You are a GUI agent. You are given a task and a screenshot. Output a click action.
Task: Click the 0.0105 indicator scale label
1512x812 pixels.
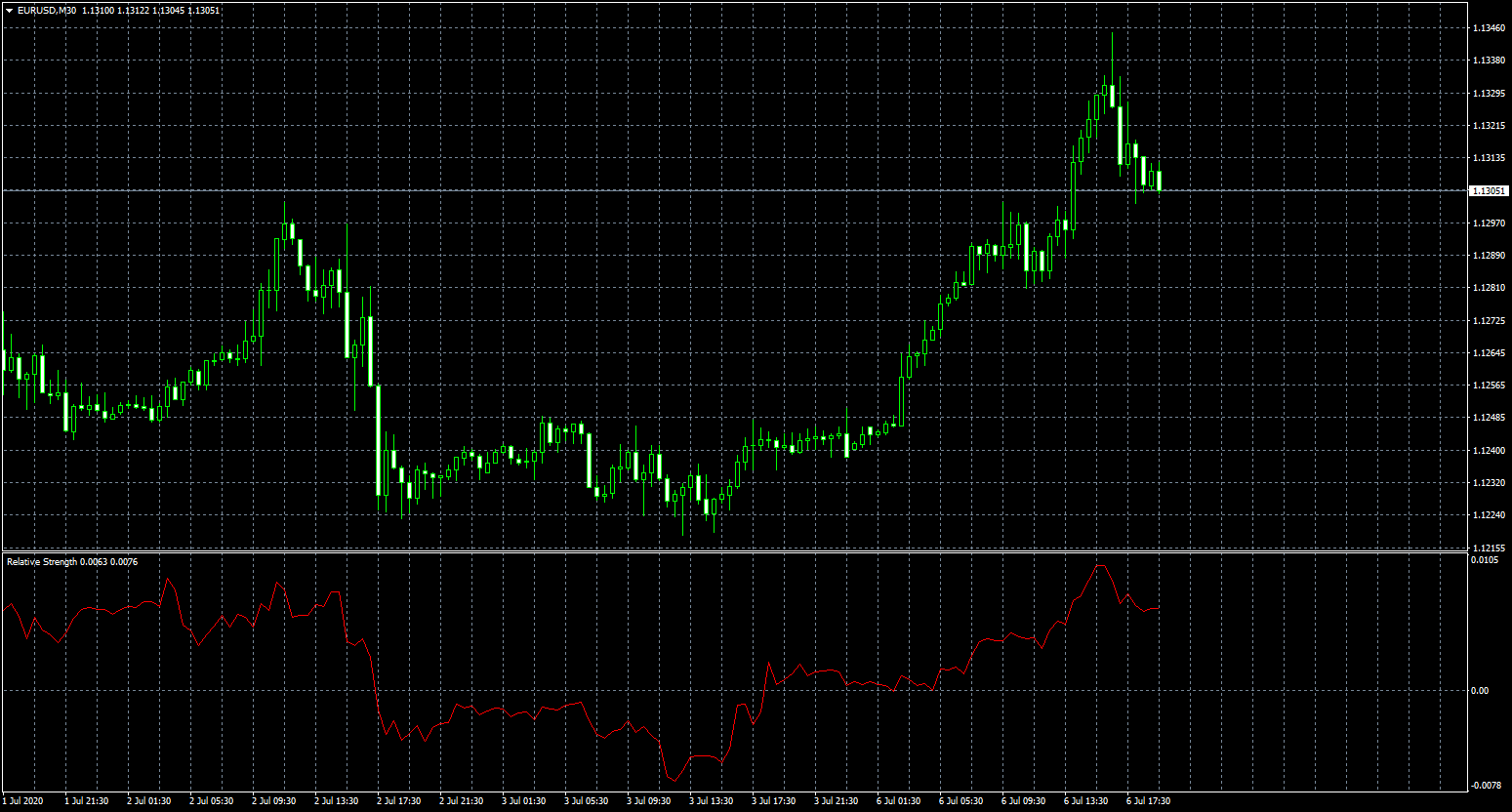click(1485, 560)
